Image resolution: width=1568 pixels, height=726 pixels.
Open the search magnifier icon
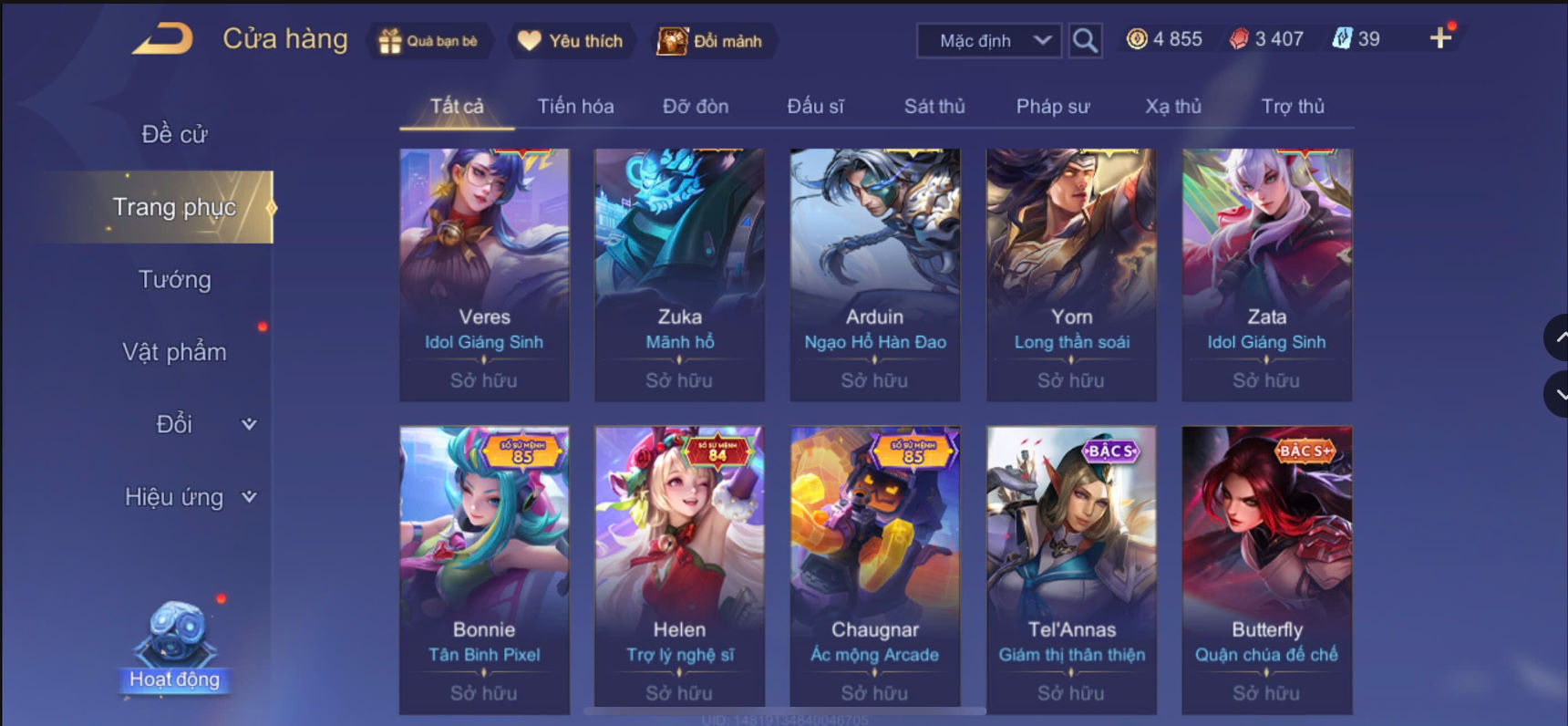click(1084, 40)
